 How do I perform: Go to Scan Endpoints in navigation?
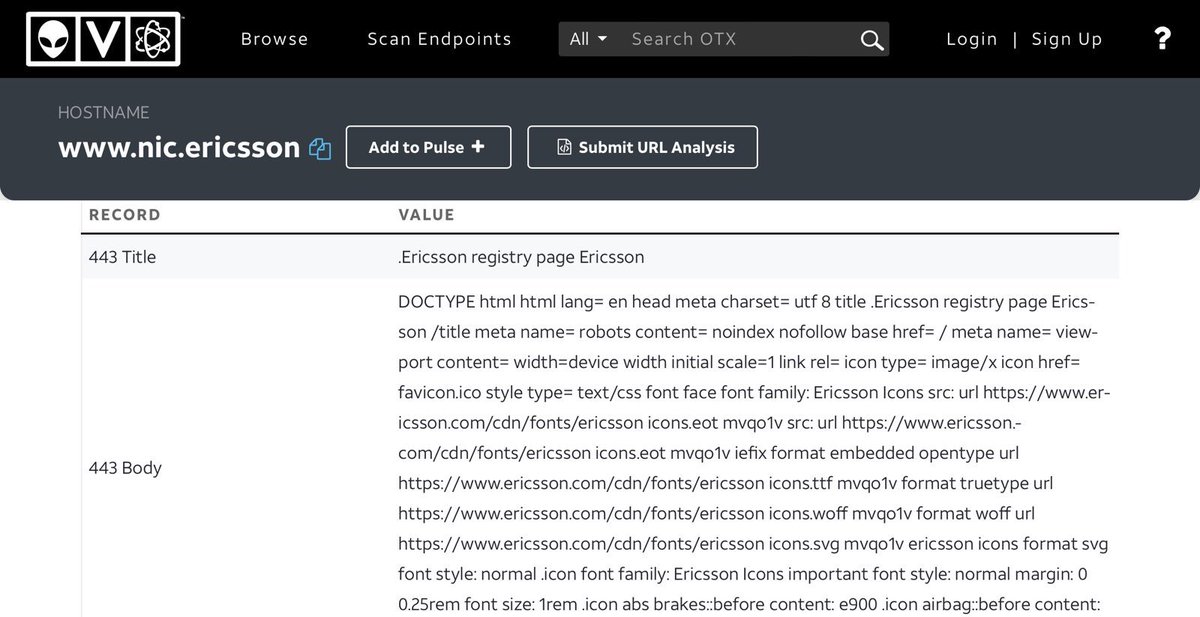pyautogui.click(x=439, y=39)
